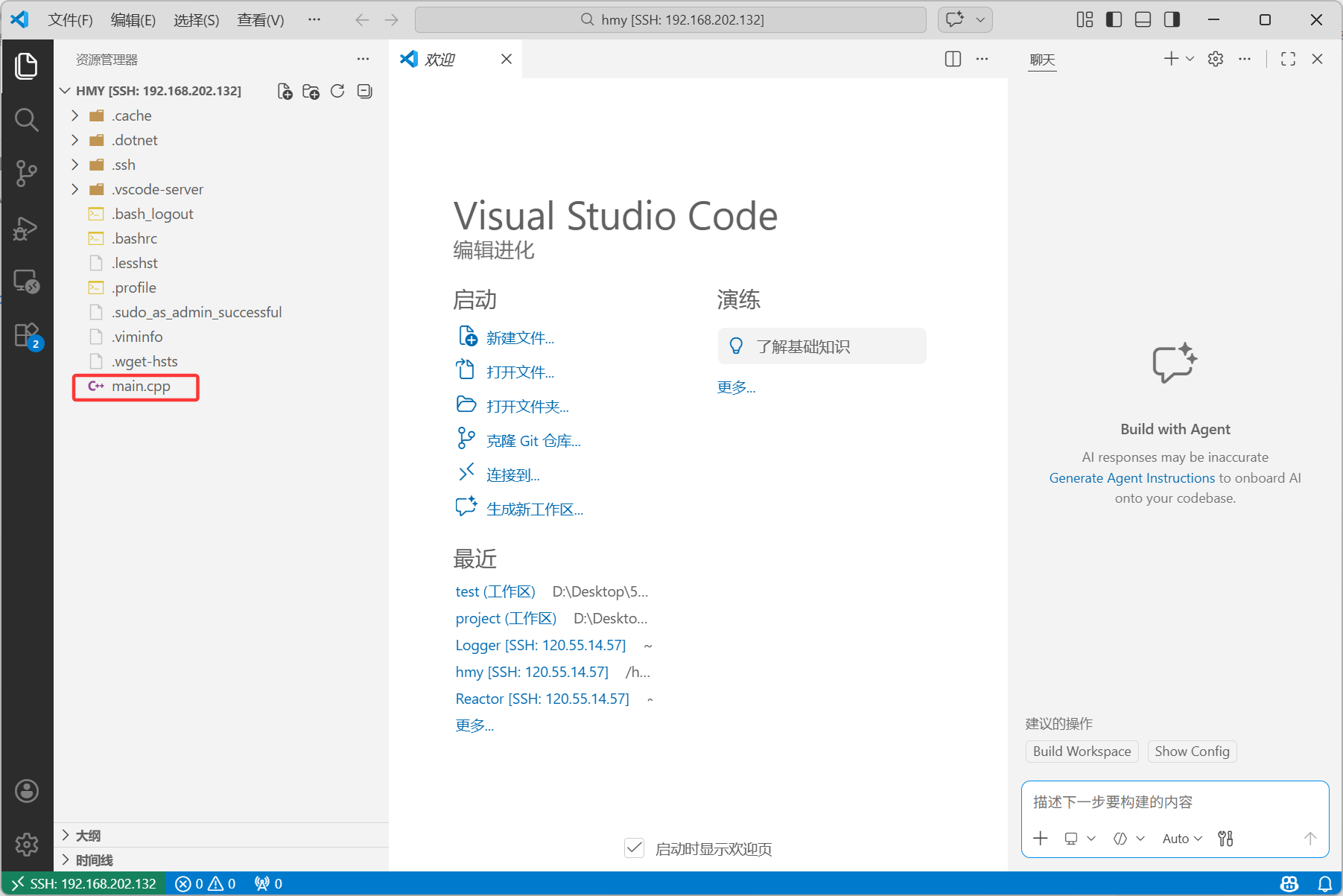1343x896 pixels.
Task: Open explorer panel more actions ellipsis
Action: pyautogui.click(x=363, y=59)
